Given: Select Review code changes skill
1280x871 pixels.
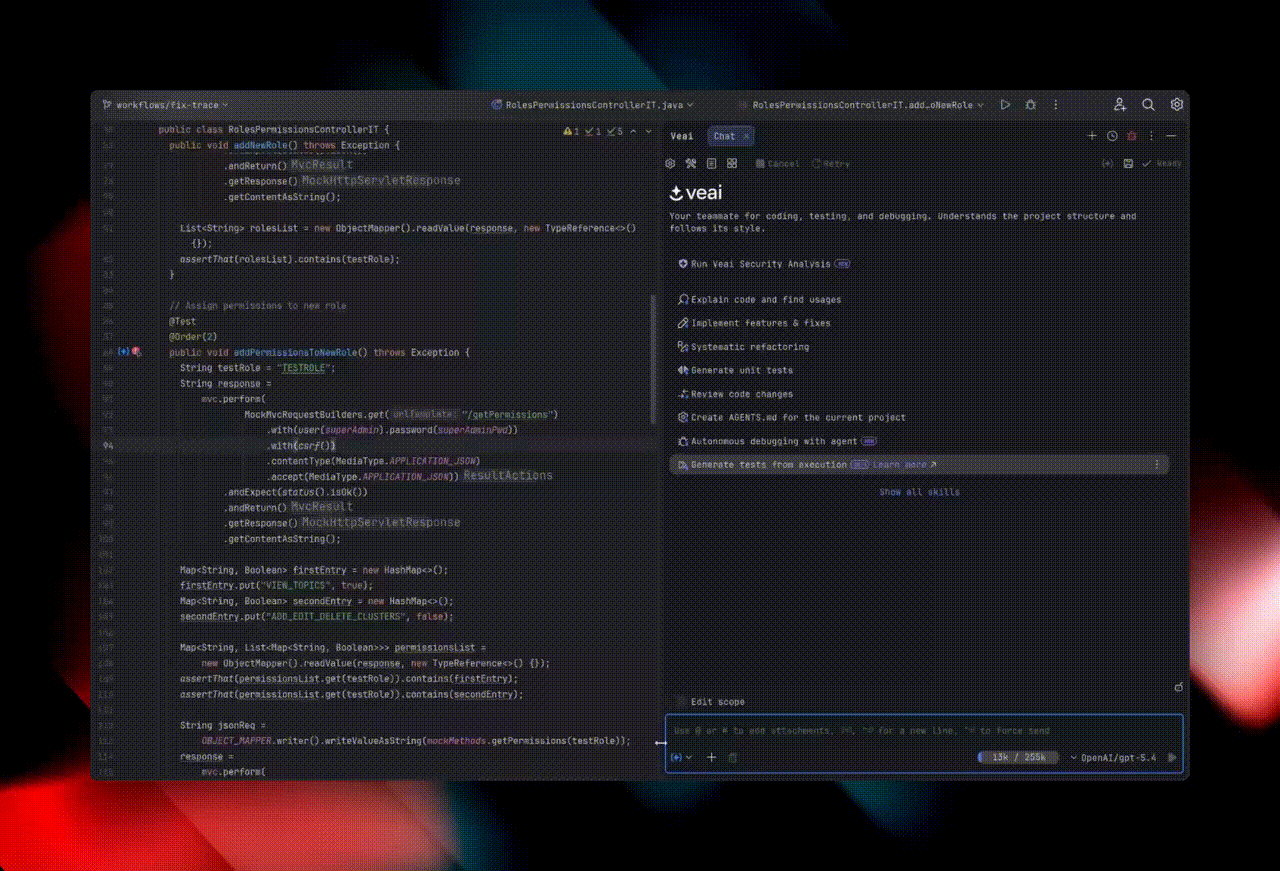Looking at the screenshot, I should (x=735, y=394).
